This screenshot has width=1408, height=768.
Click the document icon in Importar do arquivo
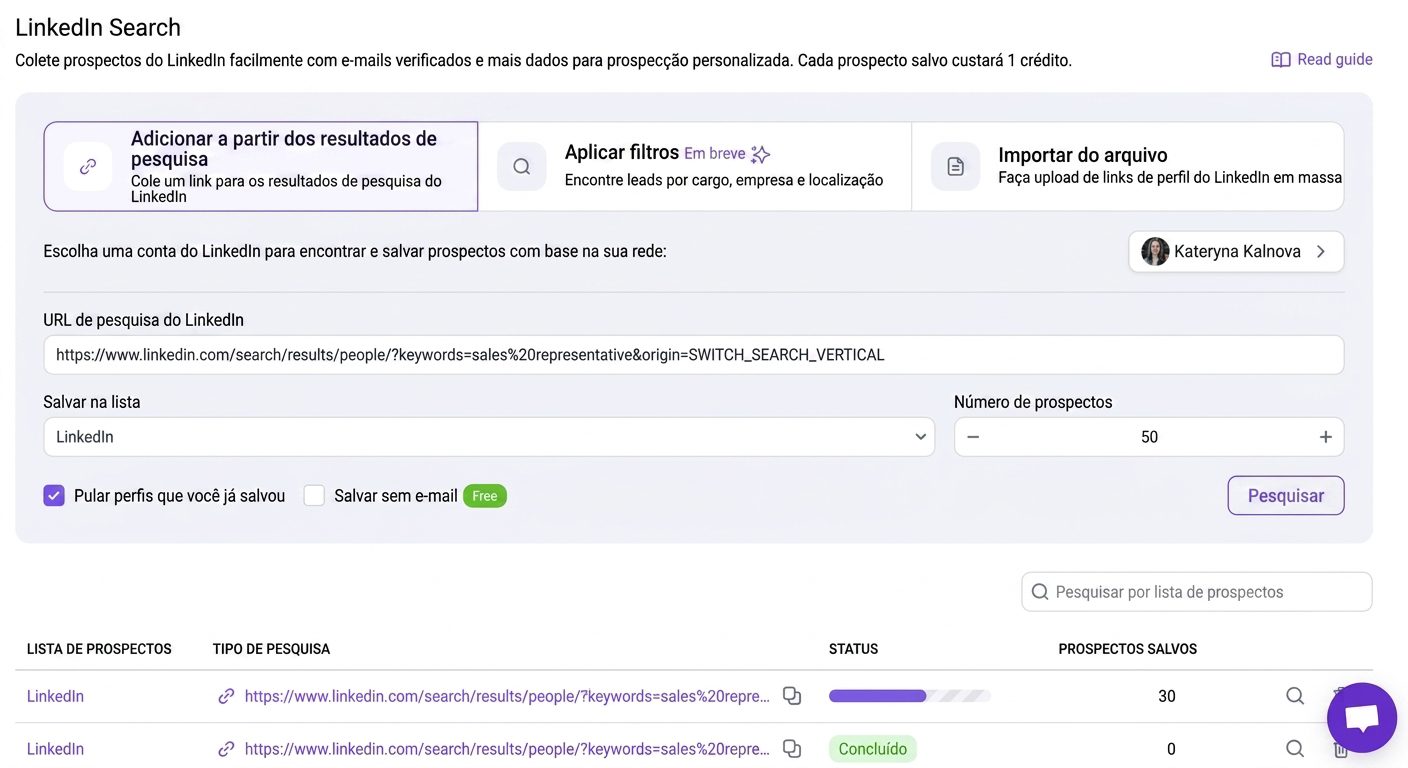955,166
